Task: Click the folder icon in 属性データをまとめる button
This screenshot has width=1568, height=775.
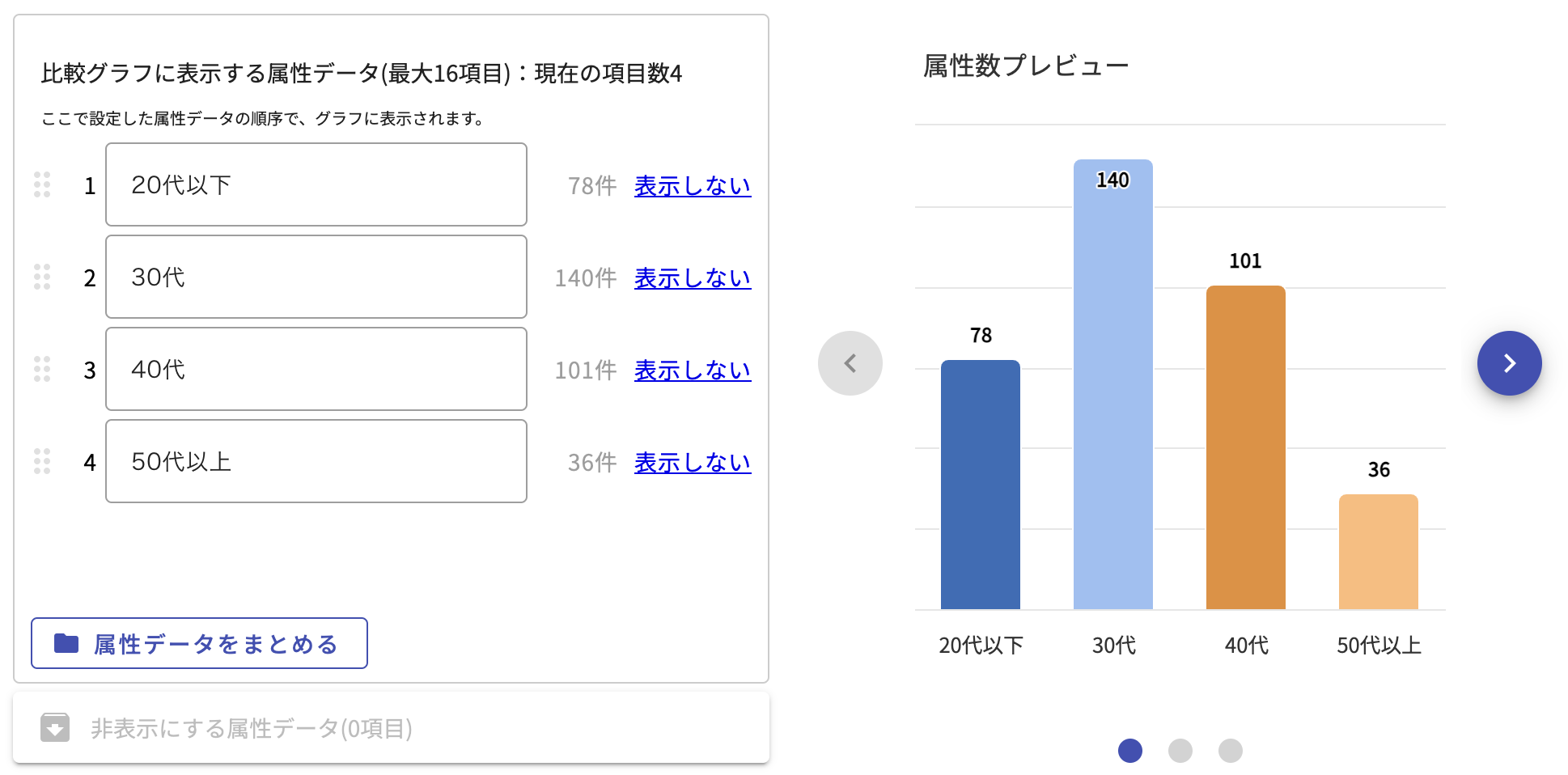Action: coord(66,643)
